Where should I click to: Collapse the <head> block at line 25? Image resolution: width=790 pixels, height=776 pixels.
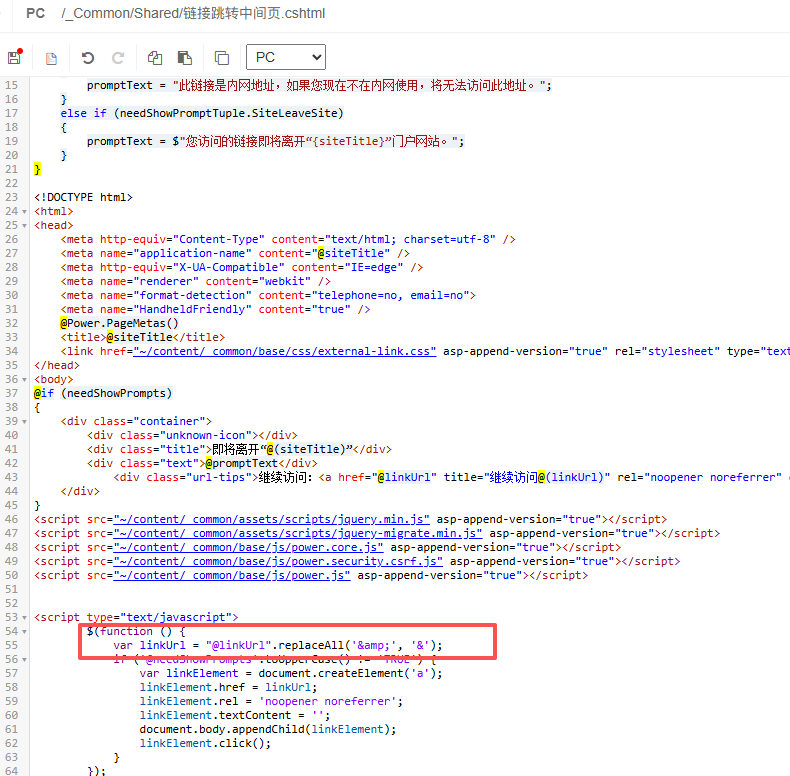[x=26, y=225]
